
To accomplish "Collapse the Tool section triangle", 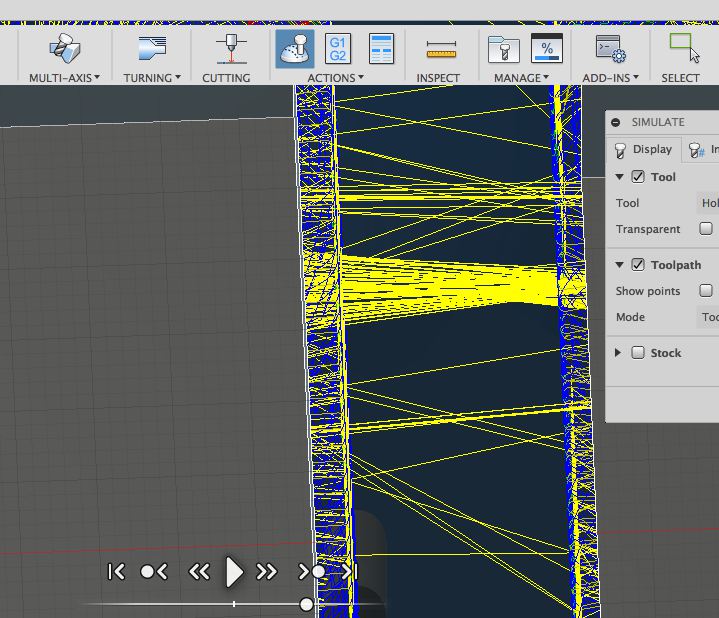I will pyautogui.click(x=619, y=177).
